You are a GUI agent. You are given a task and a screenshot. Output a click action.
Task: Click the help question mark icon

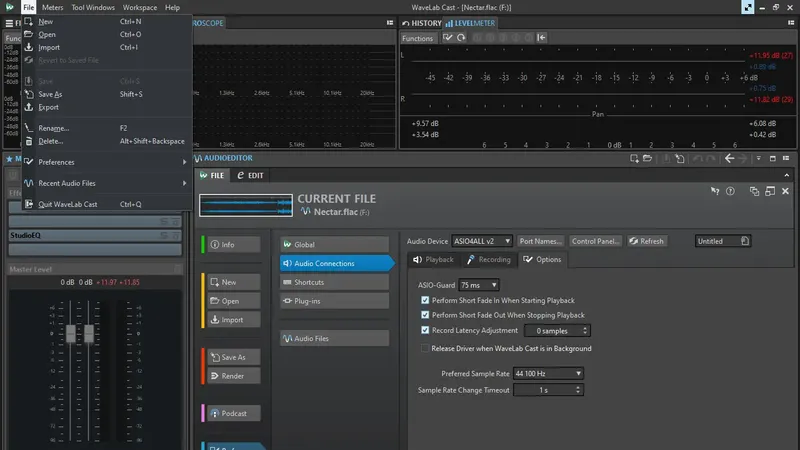(730, 191)
